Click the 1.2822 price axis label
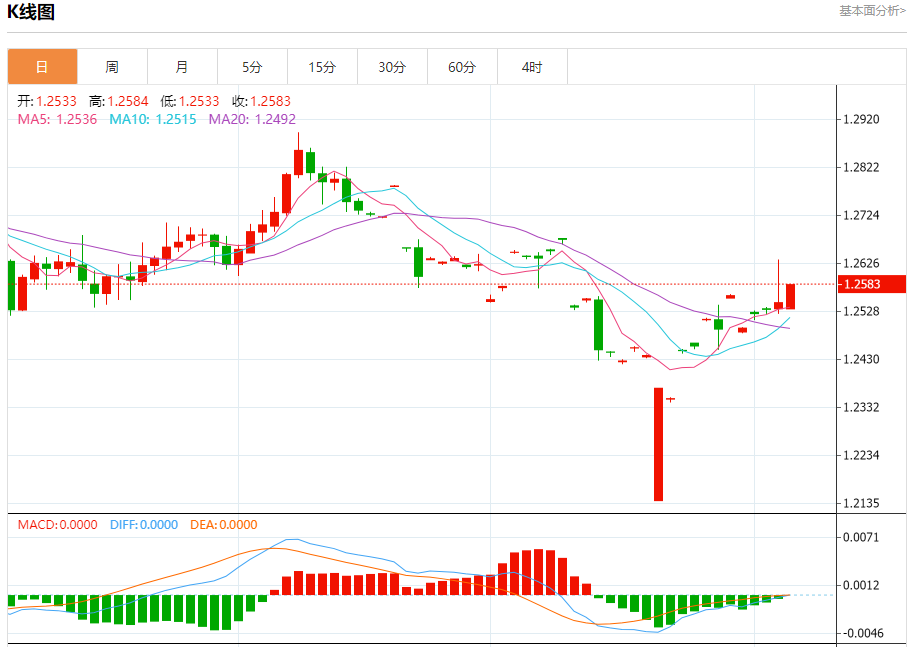Viewport: 913px width, 647px height. click(x=861, y=168)
